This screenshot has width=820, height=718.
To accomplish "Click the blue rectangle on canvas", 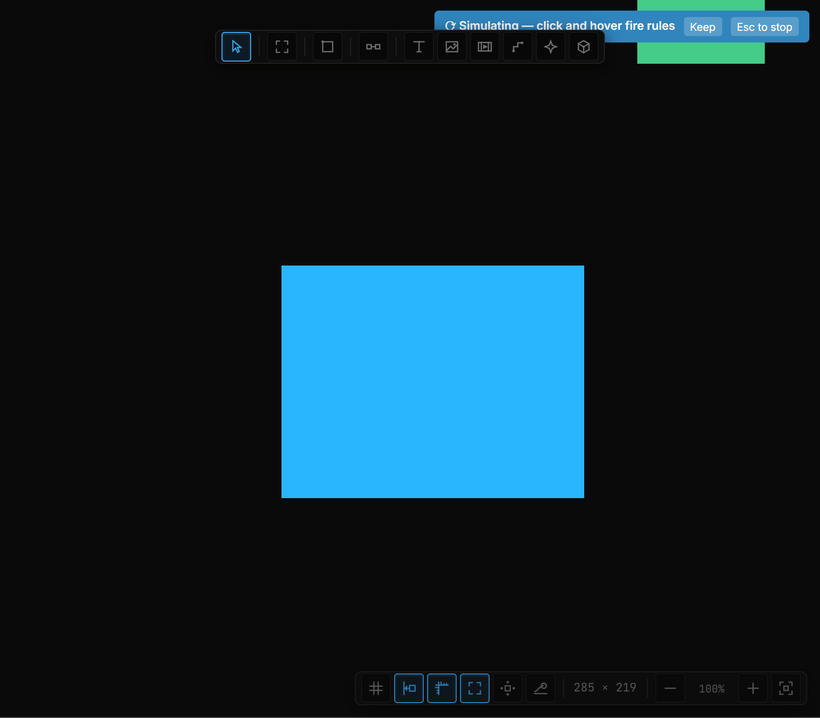I will pyautogui.click(x=432, y=382).
